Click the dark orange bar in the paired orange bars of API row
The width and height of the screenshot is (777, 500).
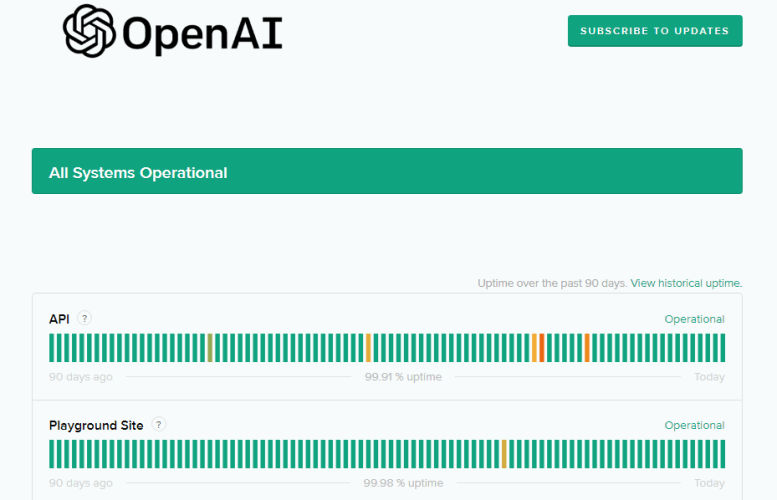[x=542, y=348]
